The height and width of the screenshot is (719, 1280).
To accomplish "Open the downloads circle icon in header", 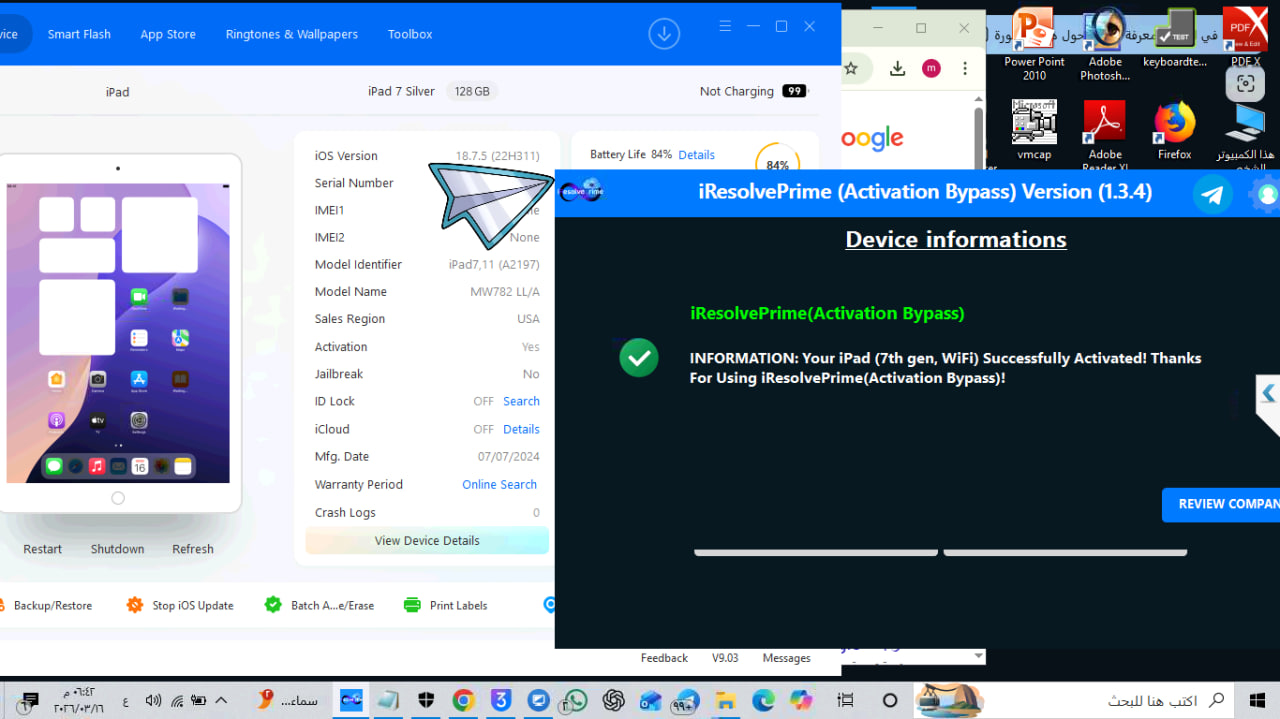I will click(x=664, y=34).
